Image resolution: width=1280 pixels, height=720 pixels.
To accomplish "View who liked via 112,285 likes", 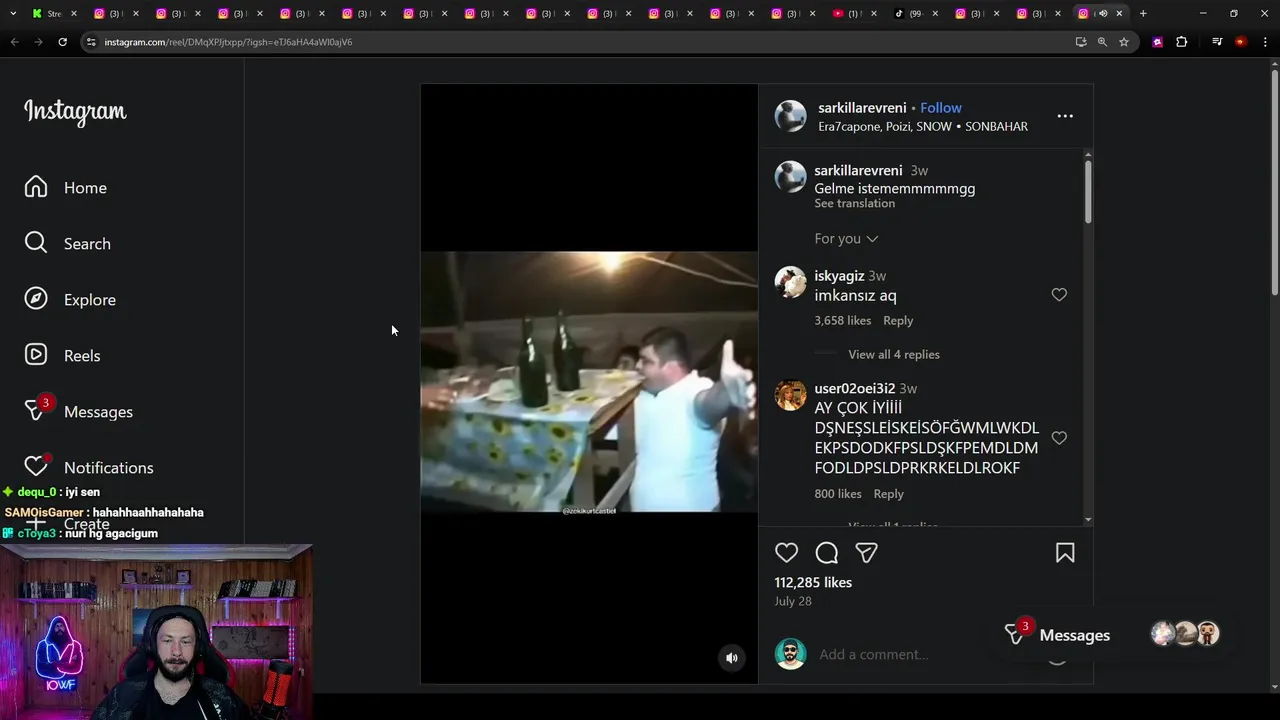I will point(813,583).
